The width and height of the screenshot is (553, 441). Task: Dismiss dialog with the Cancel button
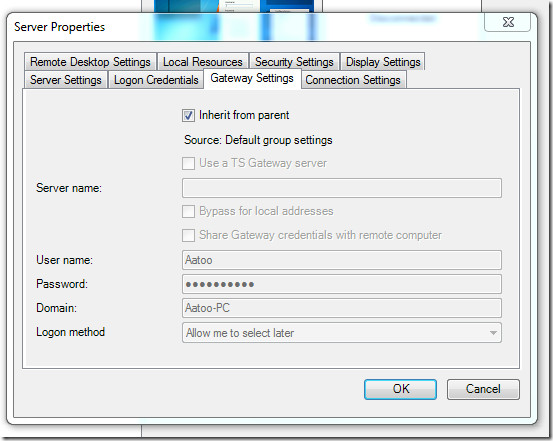tap(483, 389)
